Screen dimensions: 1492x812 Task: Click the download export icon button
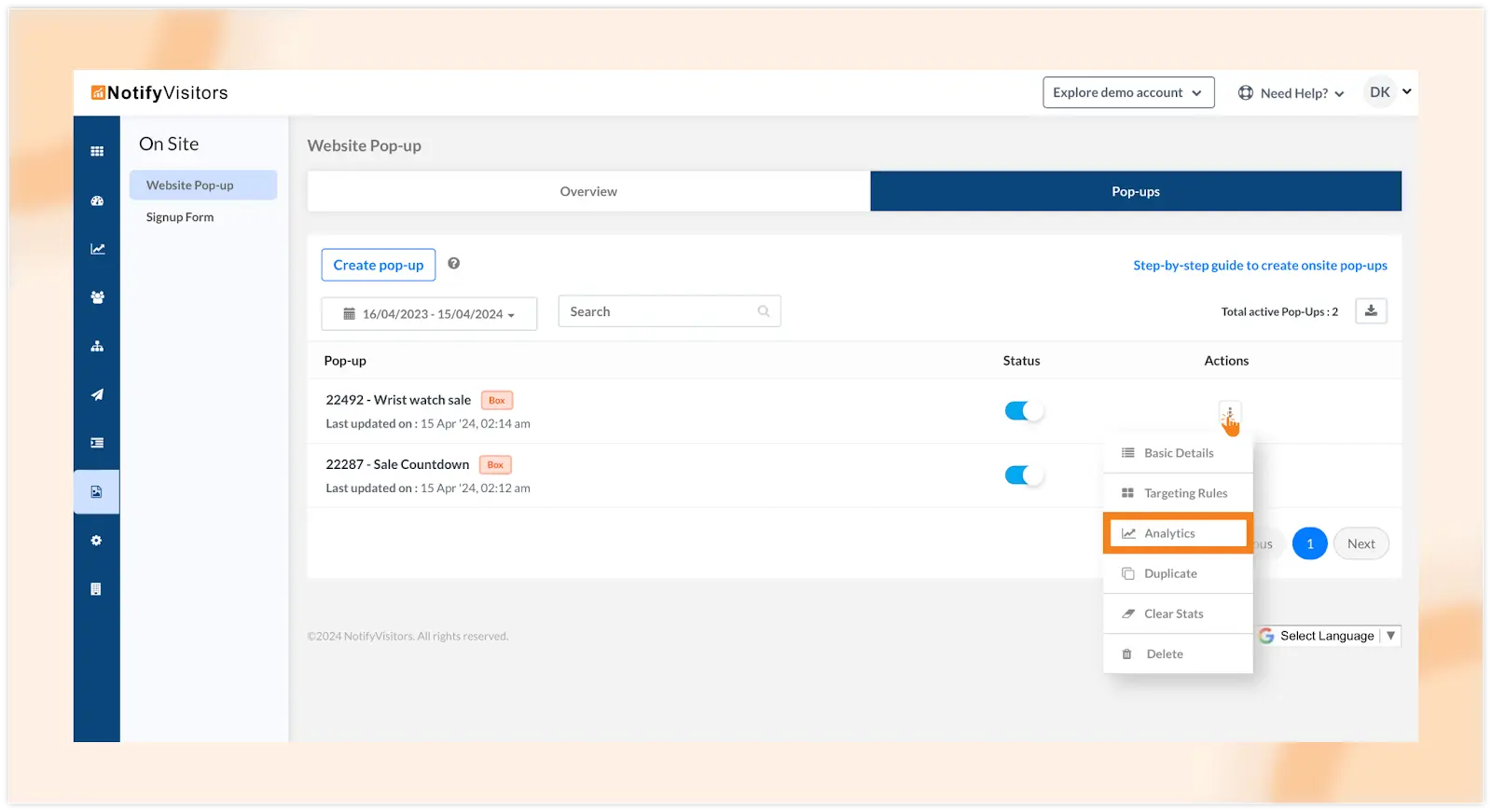coord(1371,311)
